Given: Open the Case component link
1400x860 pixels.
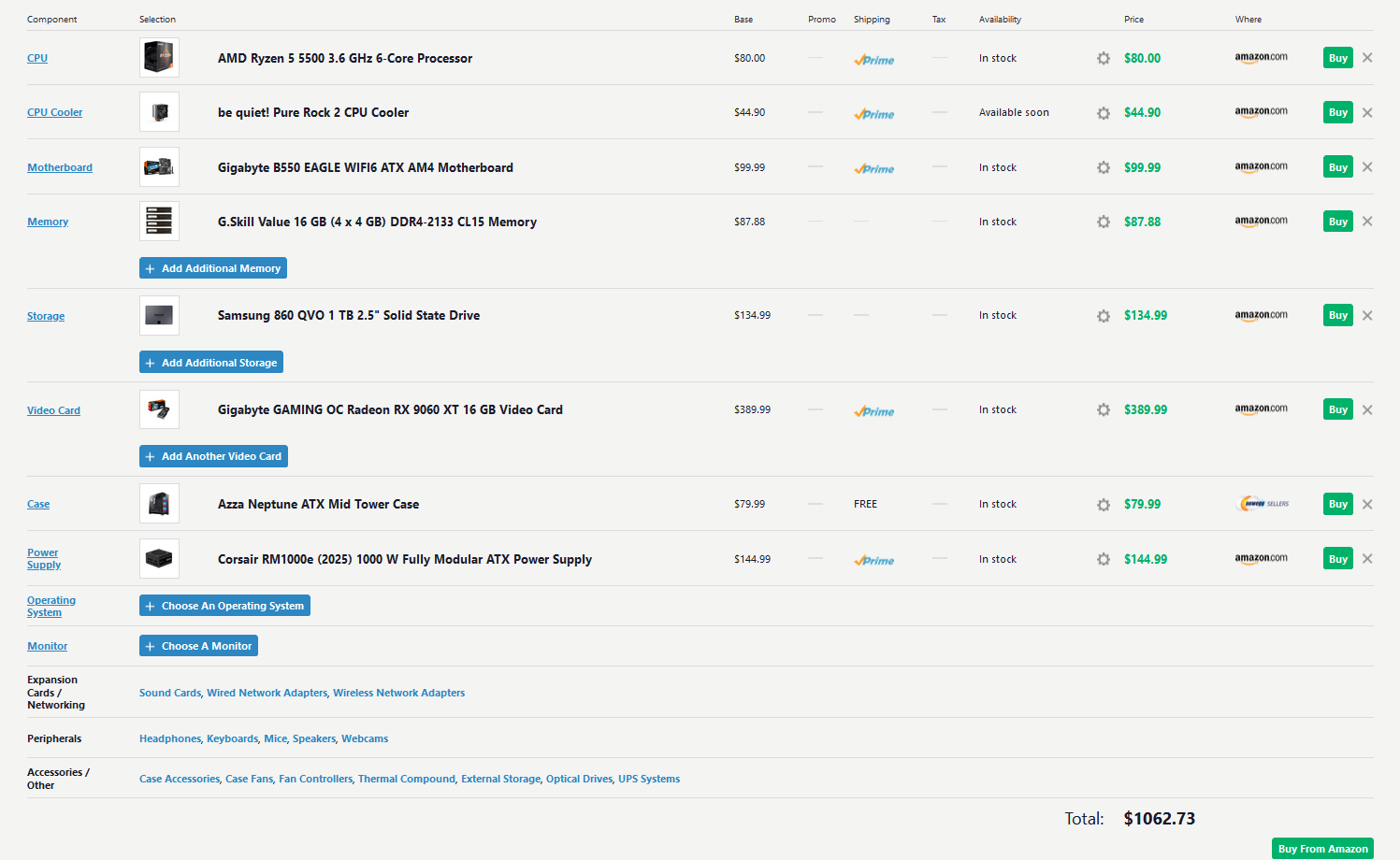Looking at the screenshot, I should click(x=38, y=504).
